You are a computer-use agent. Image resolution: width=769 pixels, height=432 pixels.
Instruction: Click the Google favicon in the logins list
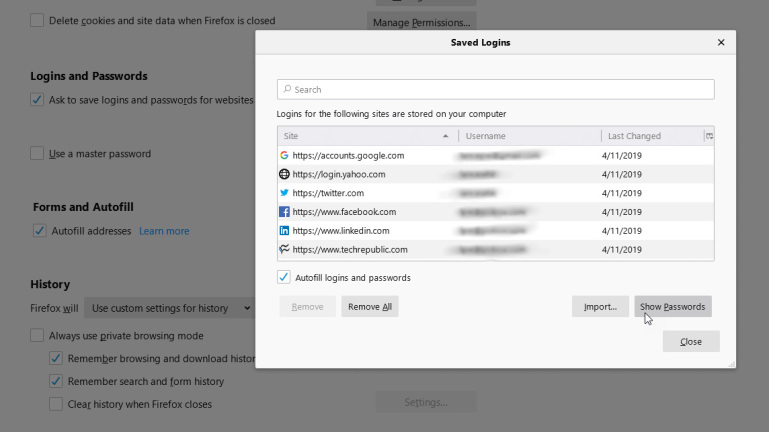tap(284, 155)
